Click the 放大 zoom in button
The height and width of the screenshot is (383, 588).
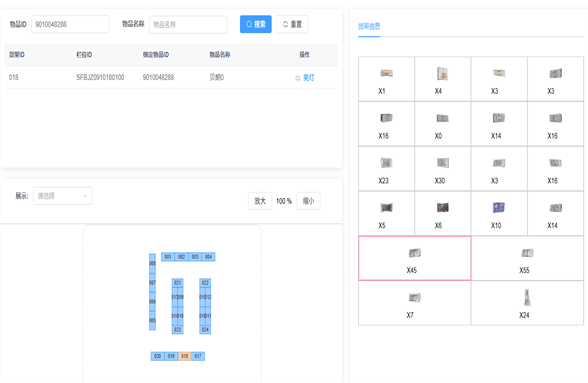(x=260, y=201)
